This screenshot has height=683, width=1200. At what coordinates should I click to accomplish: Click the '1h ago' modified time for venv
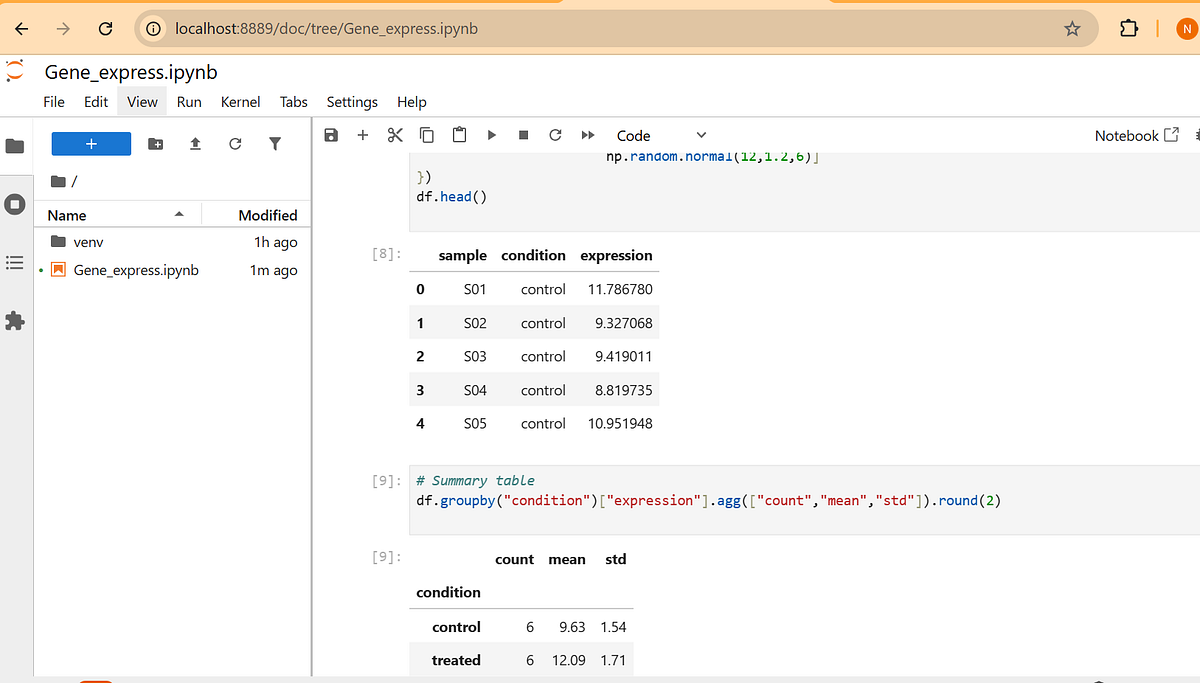[x=276, y=242]
